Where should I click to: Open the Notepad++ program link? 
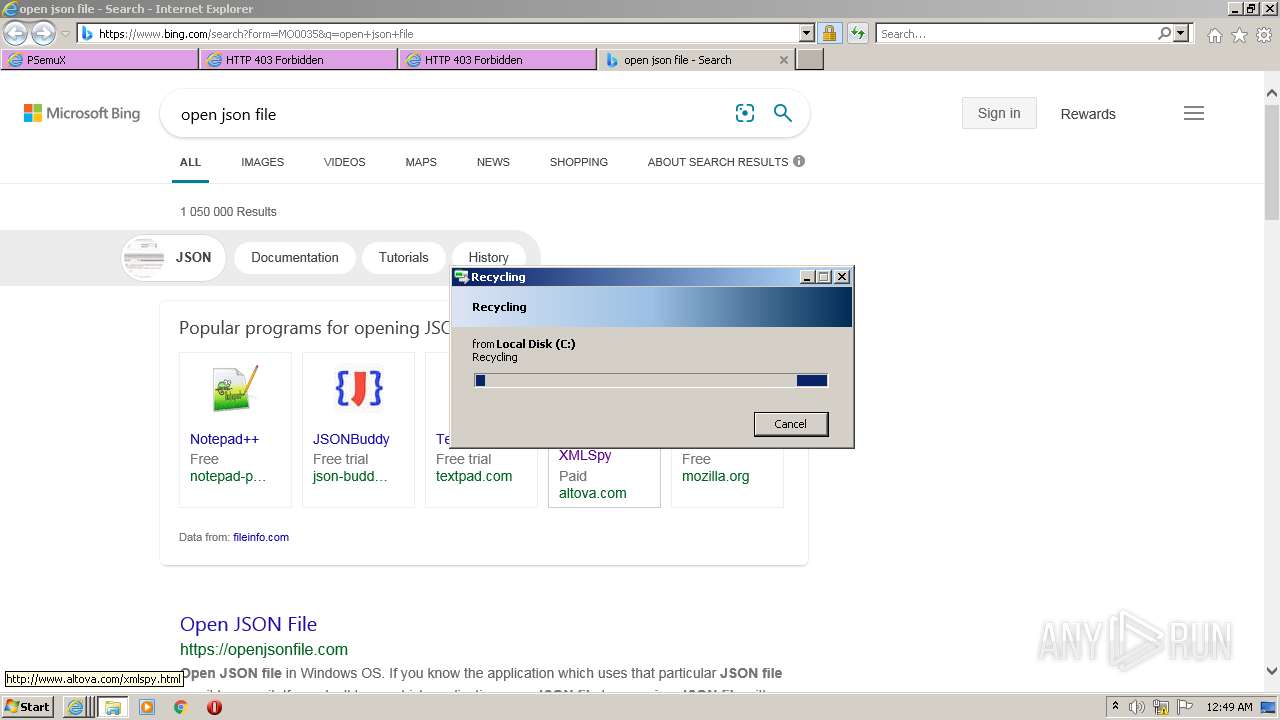pos(224,439)
